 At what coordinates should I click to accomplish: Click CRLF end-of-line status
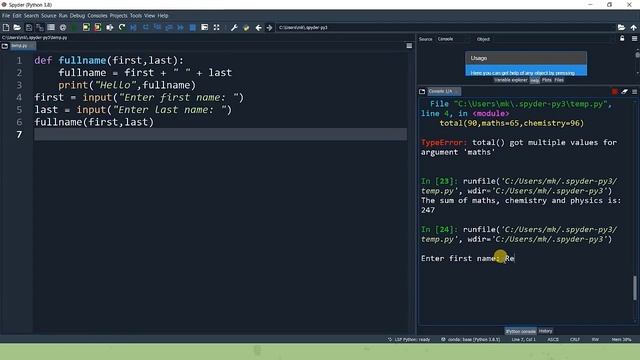coord(575,340)
